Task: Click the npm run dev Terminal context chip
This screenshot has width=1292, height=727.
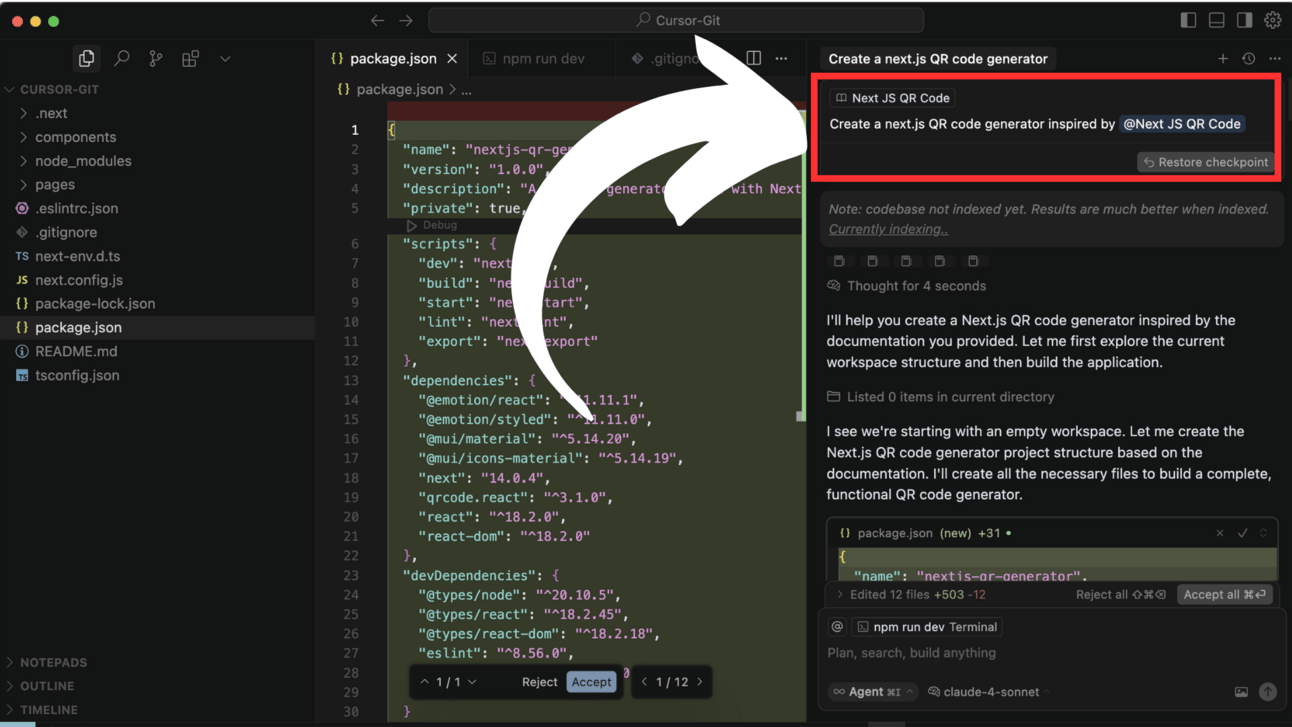Action: click(x=927, y=627)
